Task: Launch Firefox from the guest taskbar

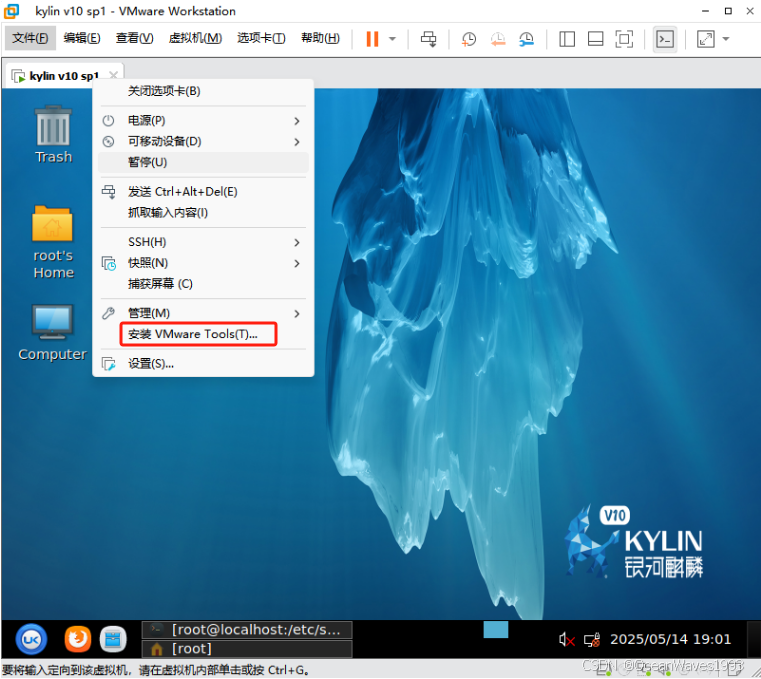Action: [x=78, y=639]
